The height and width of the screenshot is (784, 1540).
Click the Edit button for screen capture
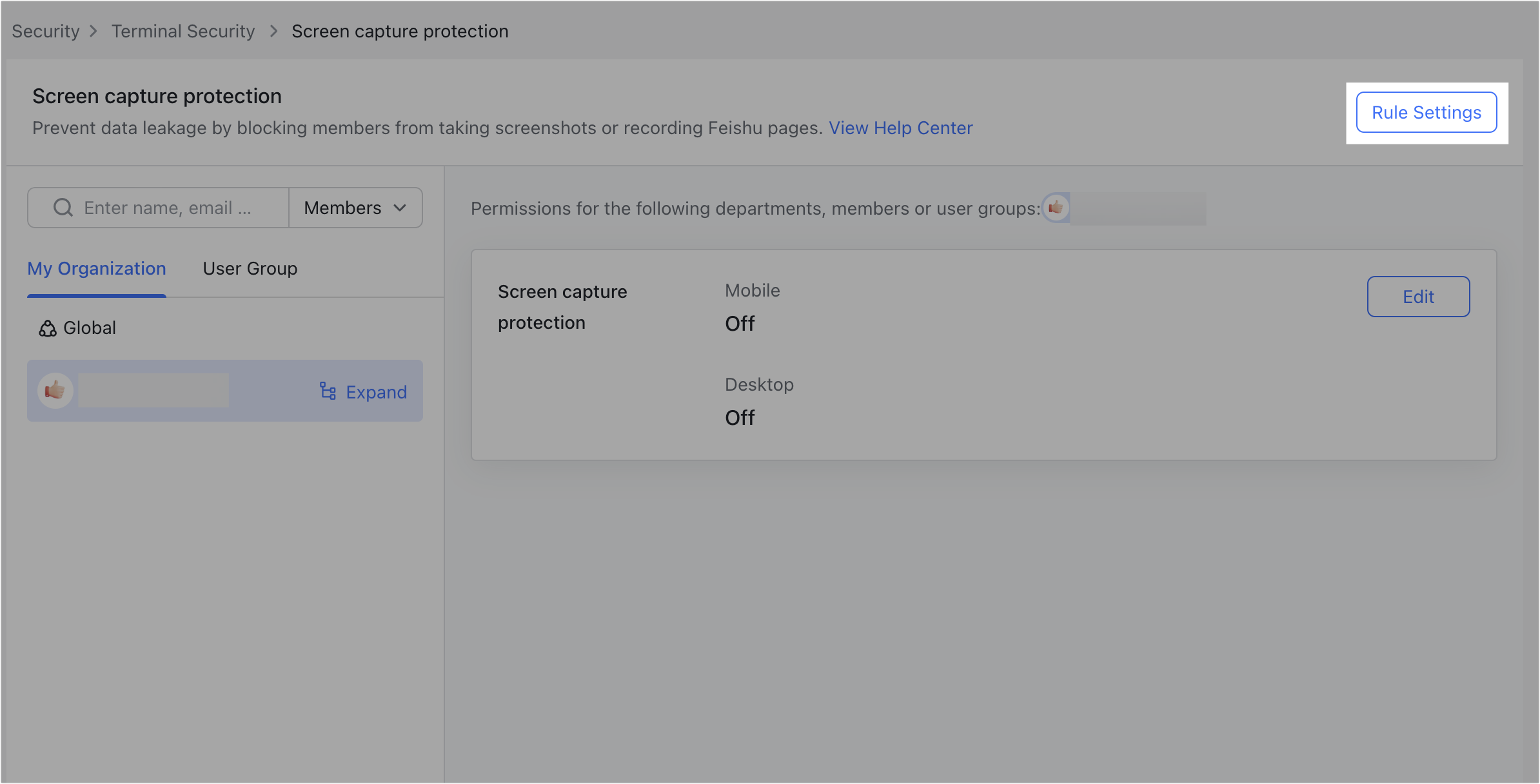pyautogui.click(x=1418, y=297)
